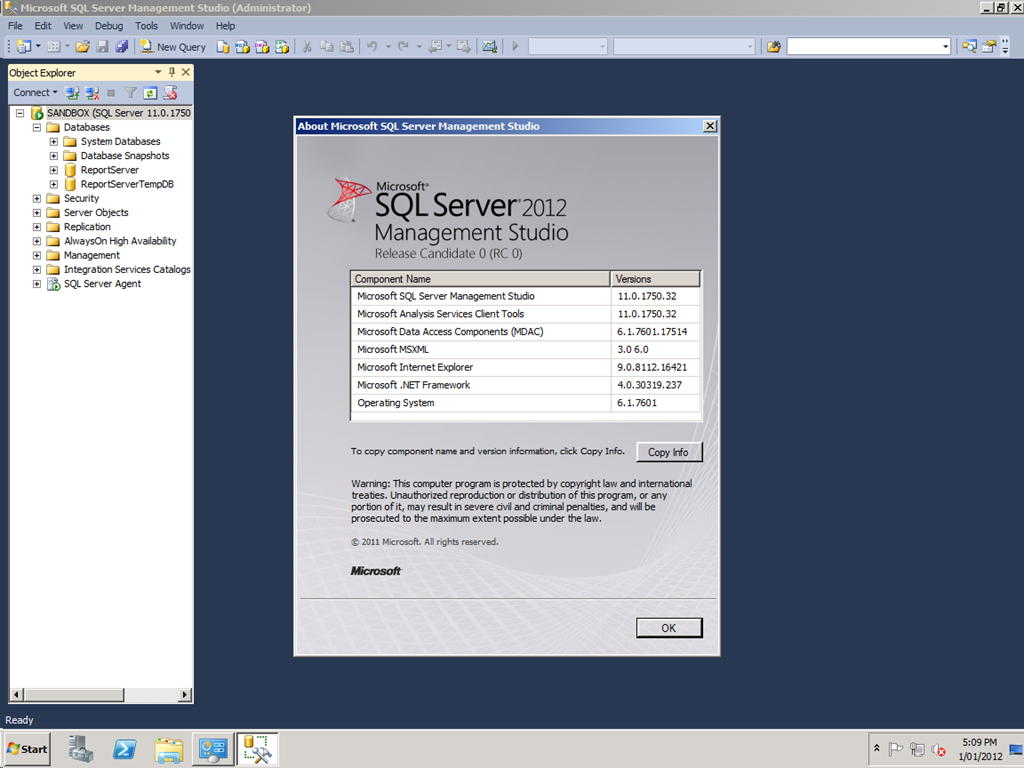Open the Tools menu

tap(146, 26)
